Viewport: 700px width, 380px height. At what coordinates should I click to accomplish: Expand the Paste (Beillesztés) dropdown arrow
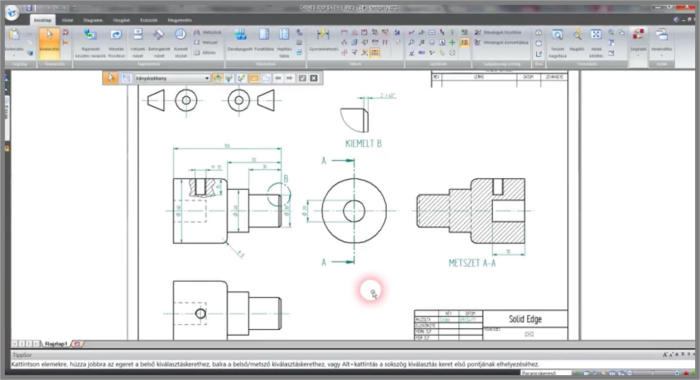click(14, 56)
